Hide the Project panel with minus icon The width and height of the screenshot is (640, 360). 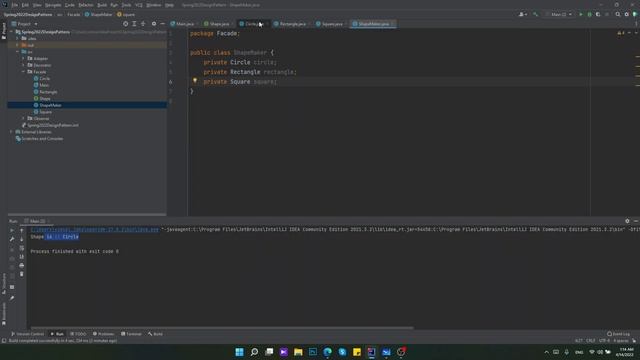[162, 24]
